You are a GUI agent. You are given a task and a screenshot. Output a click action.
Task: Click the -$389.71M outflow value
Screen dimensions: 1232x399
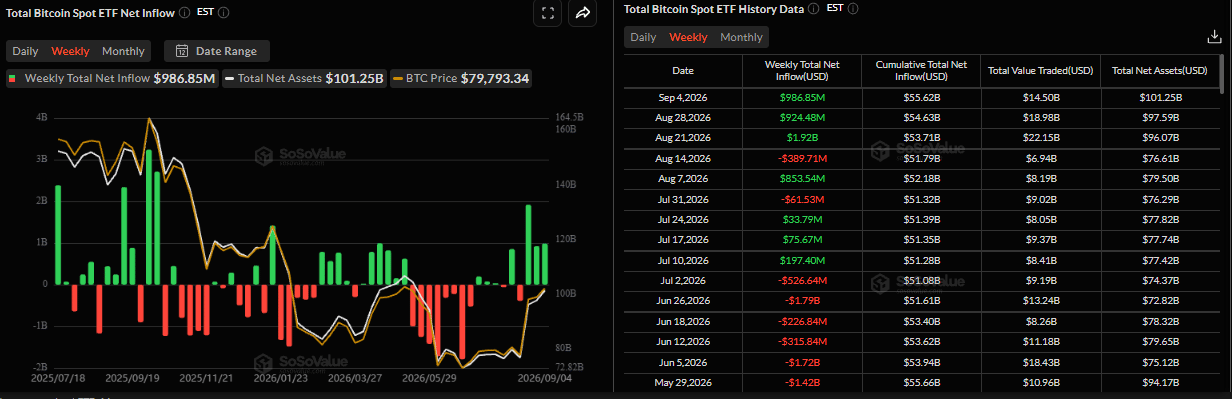(x=802, y=158)
